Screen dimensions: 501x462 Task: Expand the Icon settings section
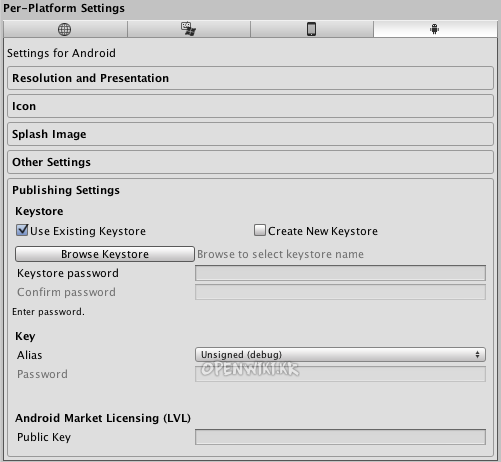250,106
